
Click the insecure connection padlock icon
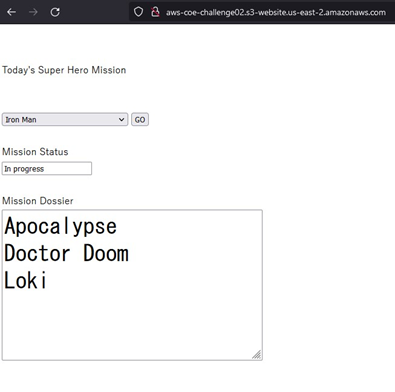[x=155, y=12]
